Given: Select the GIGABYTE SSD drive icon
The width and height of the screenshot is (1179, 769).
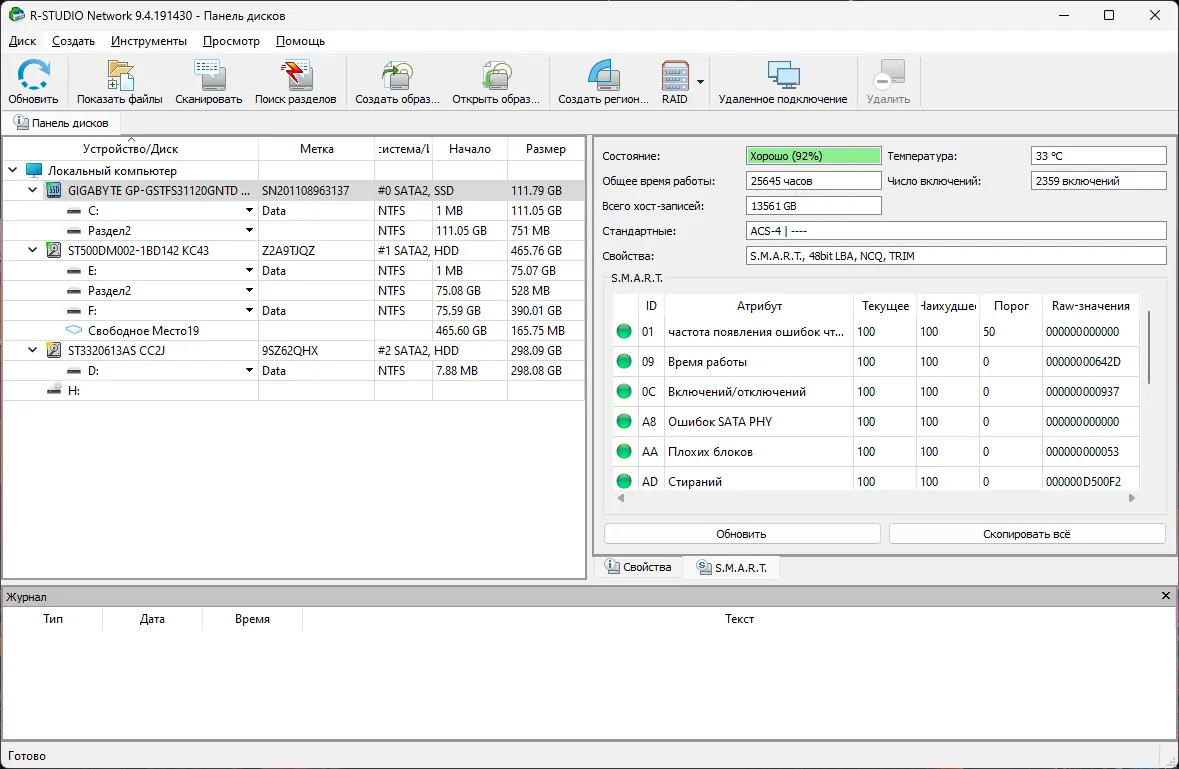Looking at the screenshot, I should tap(53, 190).
